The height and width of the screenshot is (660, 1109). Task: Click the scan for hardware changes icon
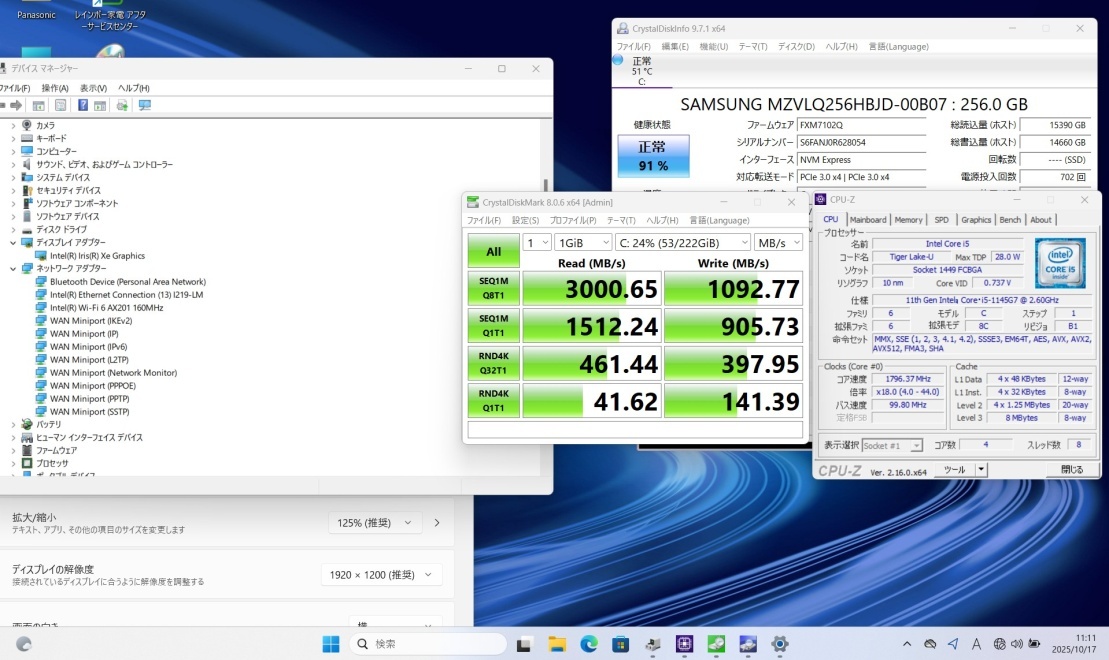[x=145, y=105]
